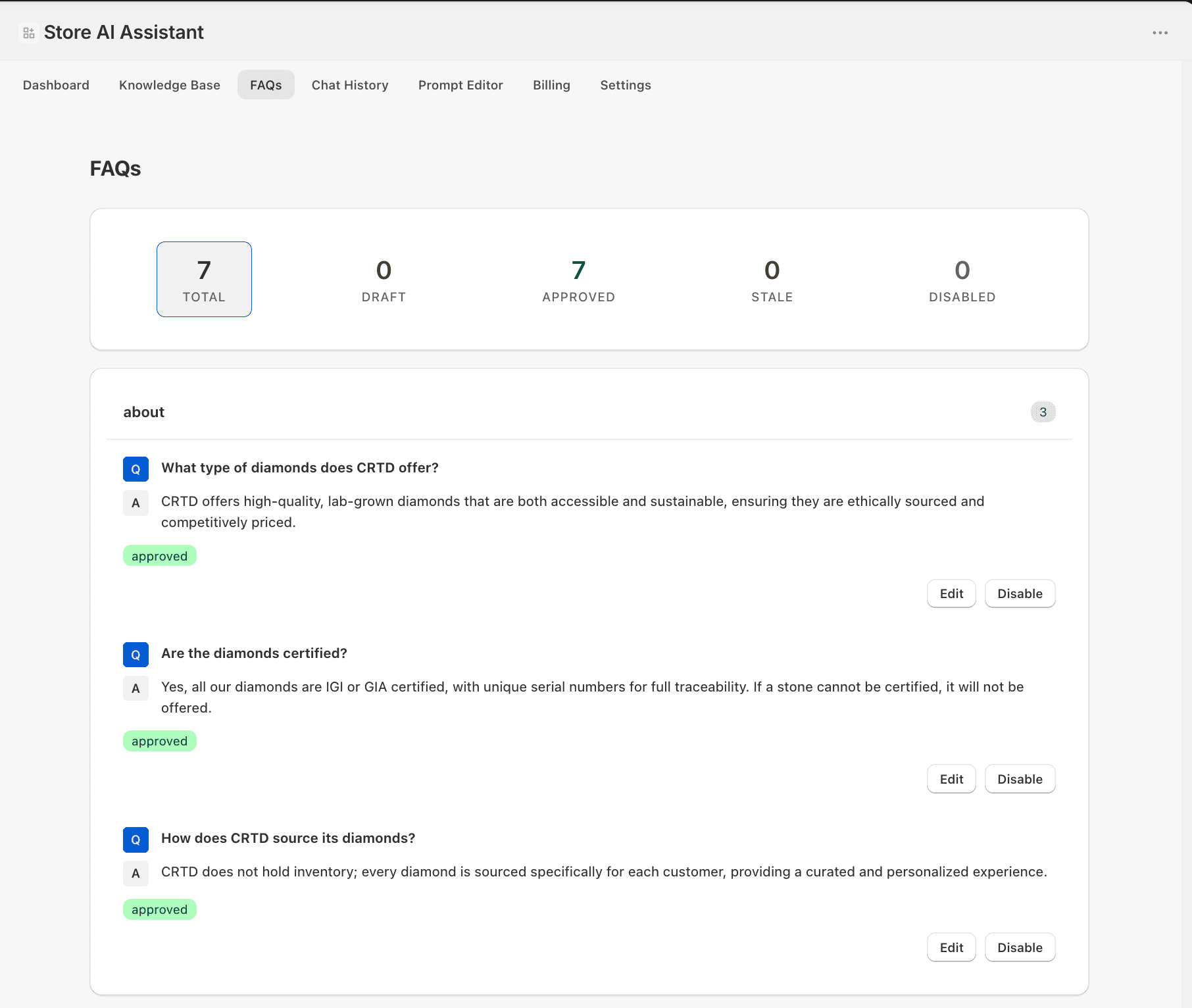The width and height of the screenshot is (1192, 1008).
Task: Click the count badge next to about
Action: click(x=1043, y=412)
